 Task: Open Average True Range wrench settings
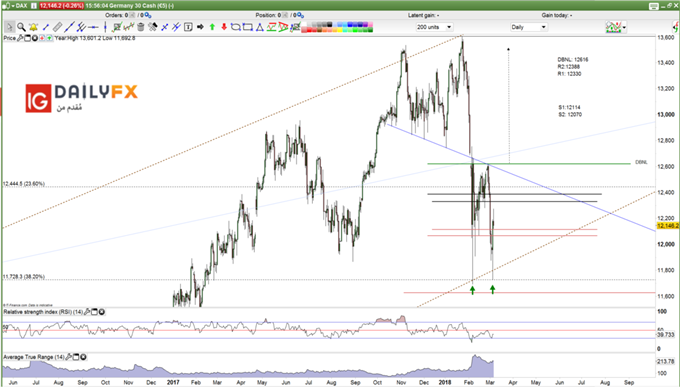[x=69, y=357]
